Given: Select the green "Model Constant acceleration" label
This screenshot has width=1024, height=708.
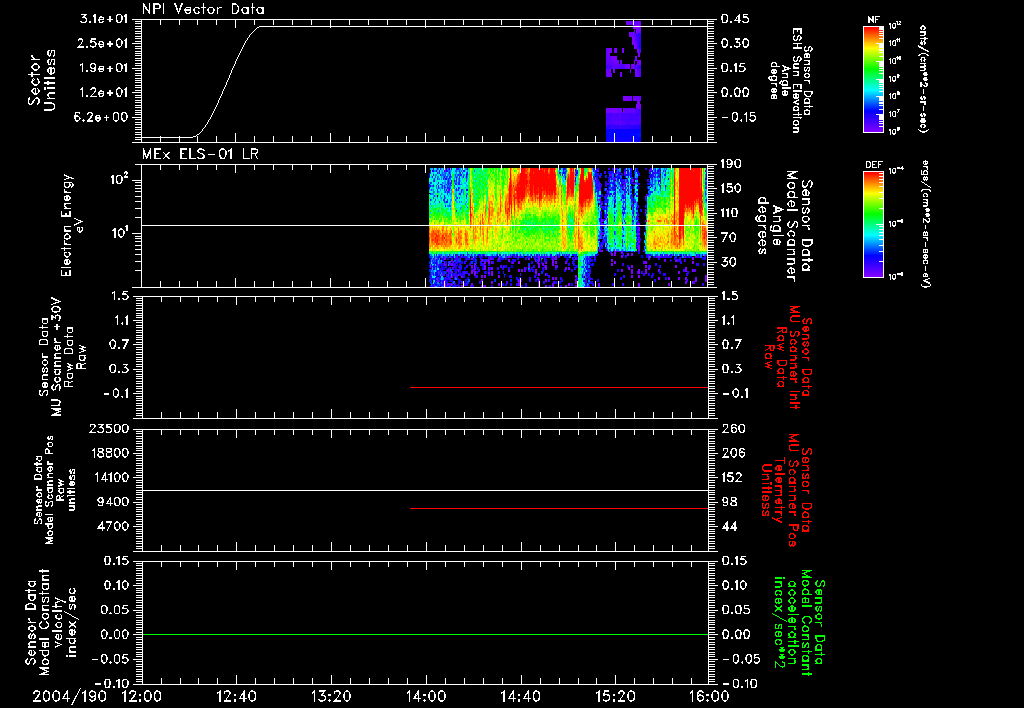Looking at the screenshot, I should pos(799,622).
